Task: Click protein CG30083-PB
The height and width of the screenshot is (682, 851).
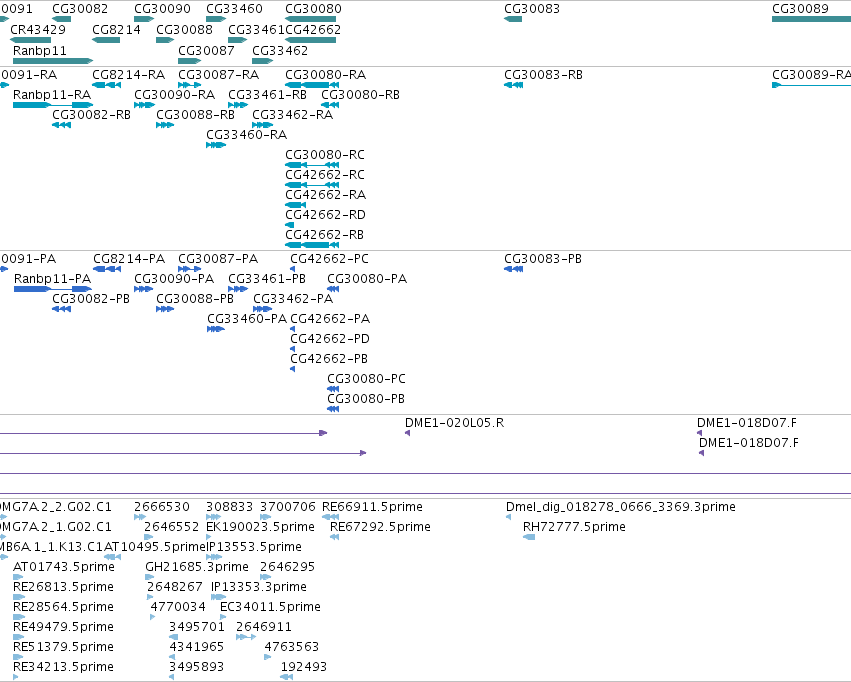Action: (543, 258)
